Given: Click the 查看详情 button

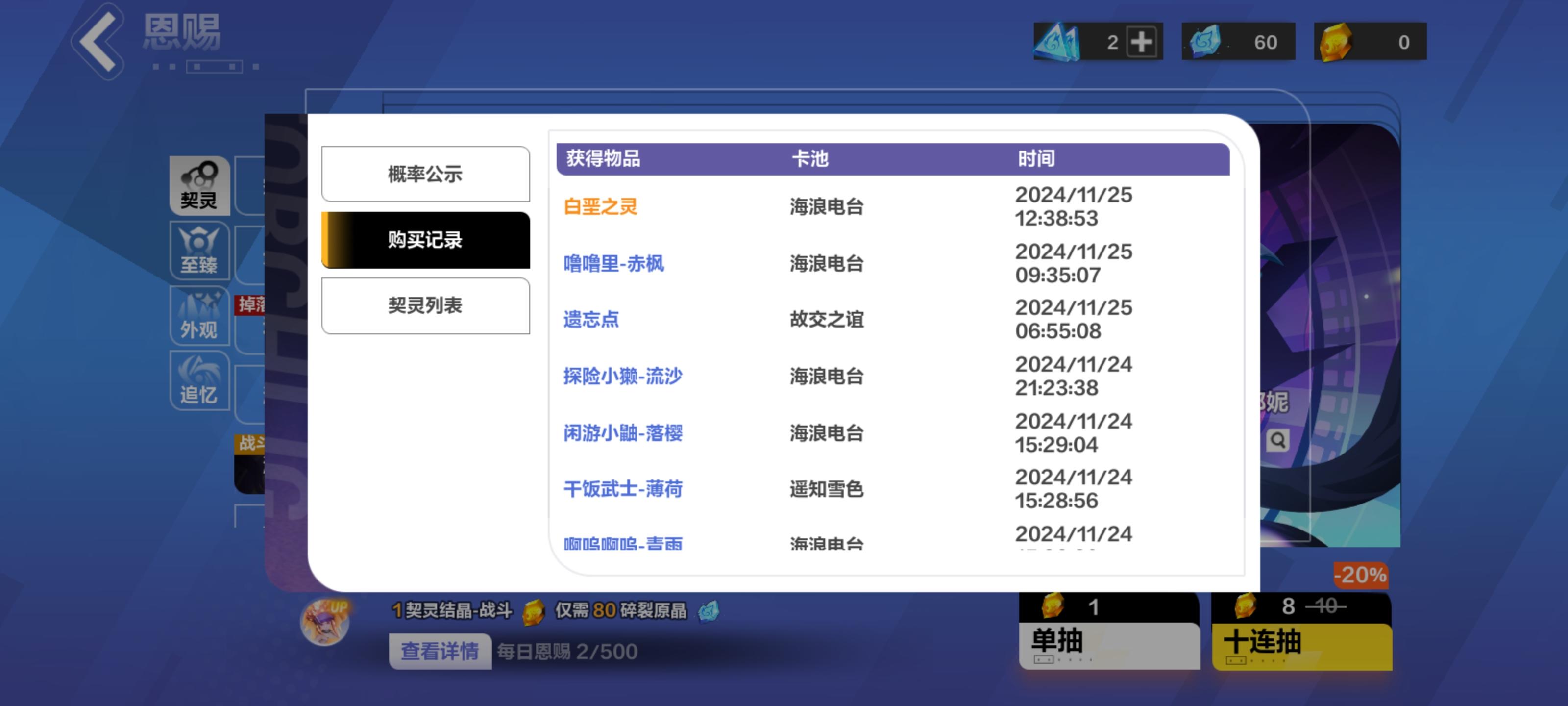Looking at the screenshot, I should pos(440,651).
